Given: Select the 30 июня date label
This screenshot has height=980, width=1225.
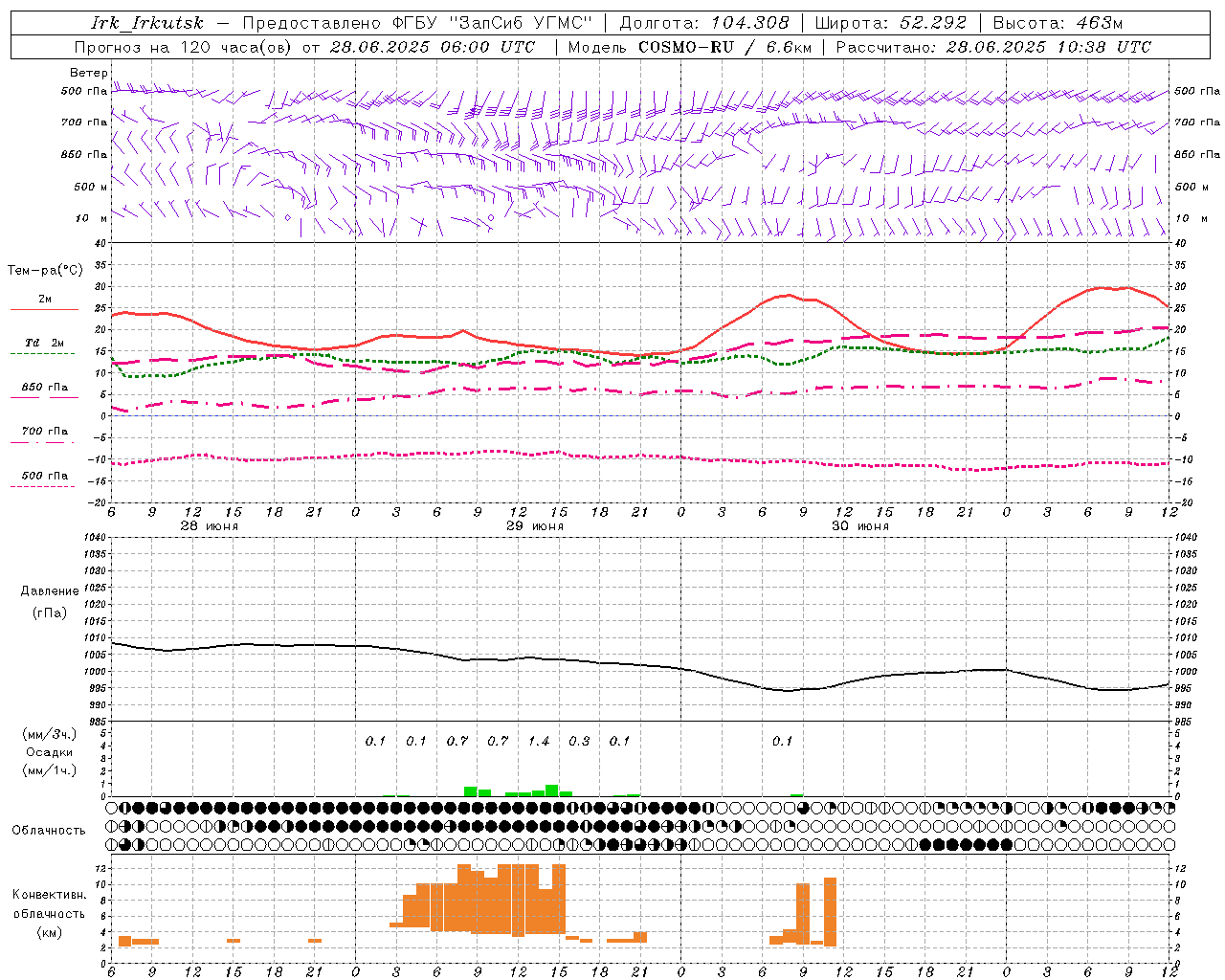Looking at the screenshot, I should [x=860, y=526].
